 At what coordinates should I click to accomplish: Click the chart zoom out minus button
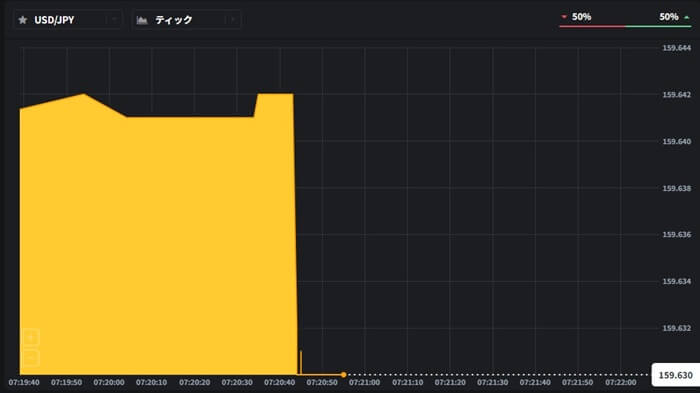click(x=30, y=358)
